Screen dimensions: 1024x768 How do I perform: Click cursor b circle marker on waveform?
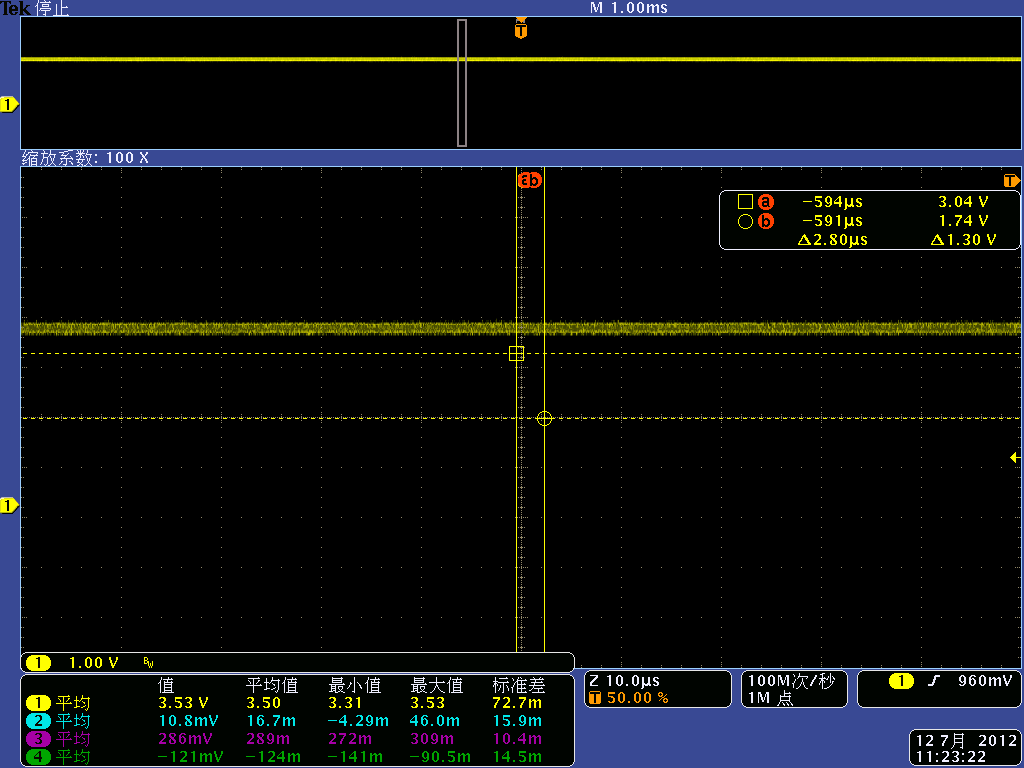point(544,418)
